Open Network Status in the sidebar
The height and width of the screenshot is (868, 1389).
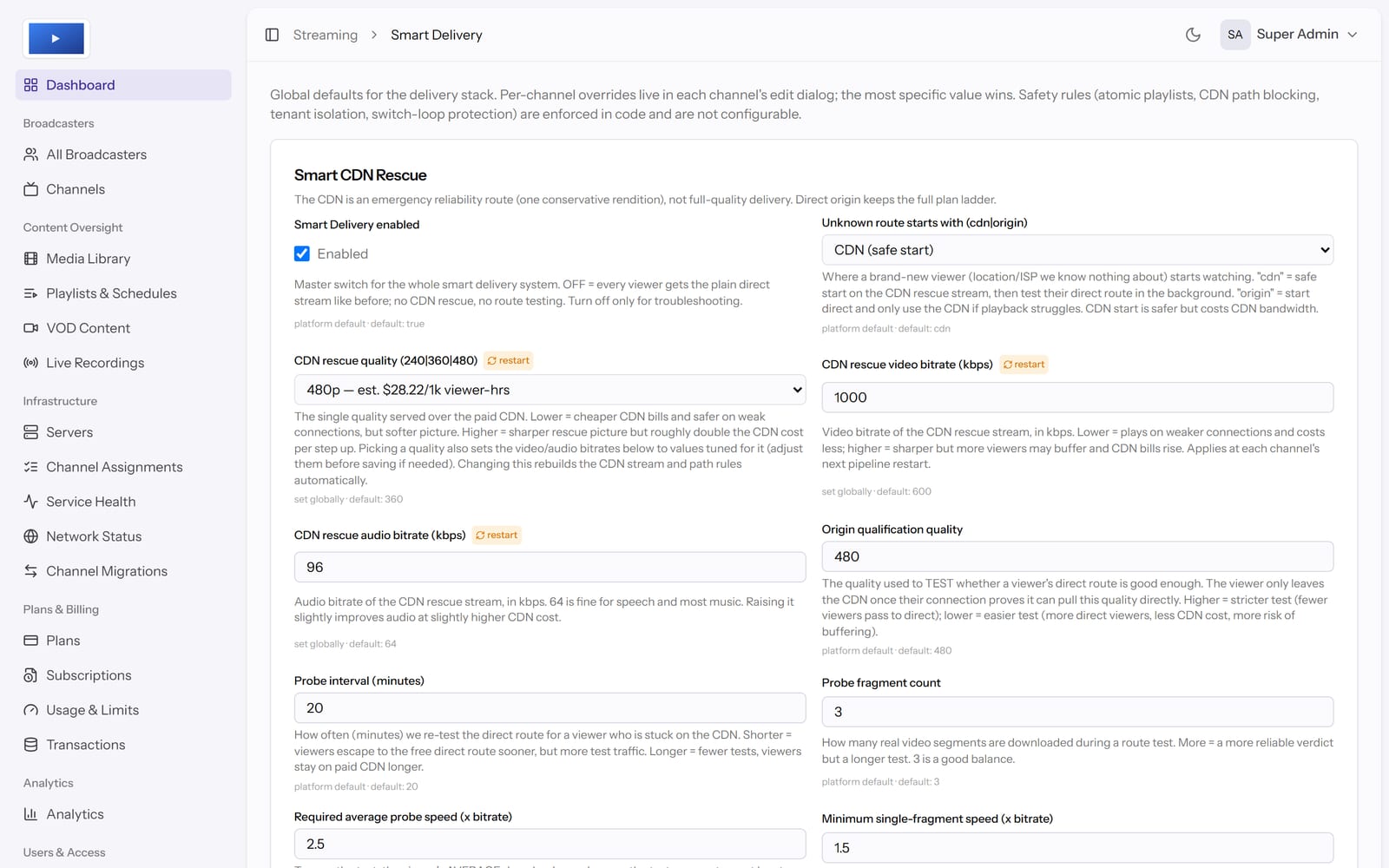pyautogui.click(x=123, y=536)
